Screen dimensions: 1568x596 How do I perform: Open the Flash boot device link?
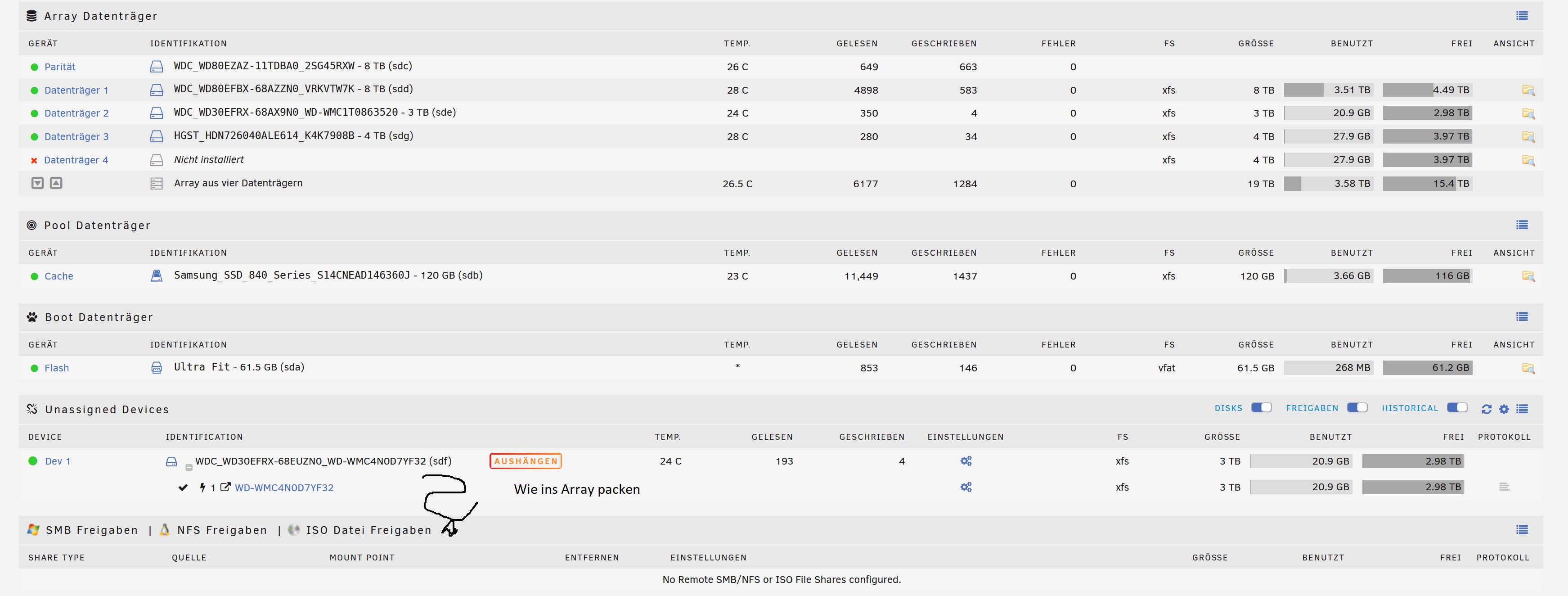(57, 368)
